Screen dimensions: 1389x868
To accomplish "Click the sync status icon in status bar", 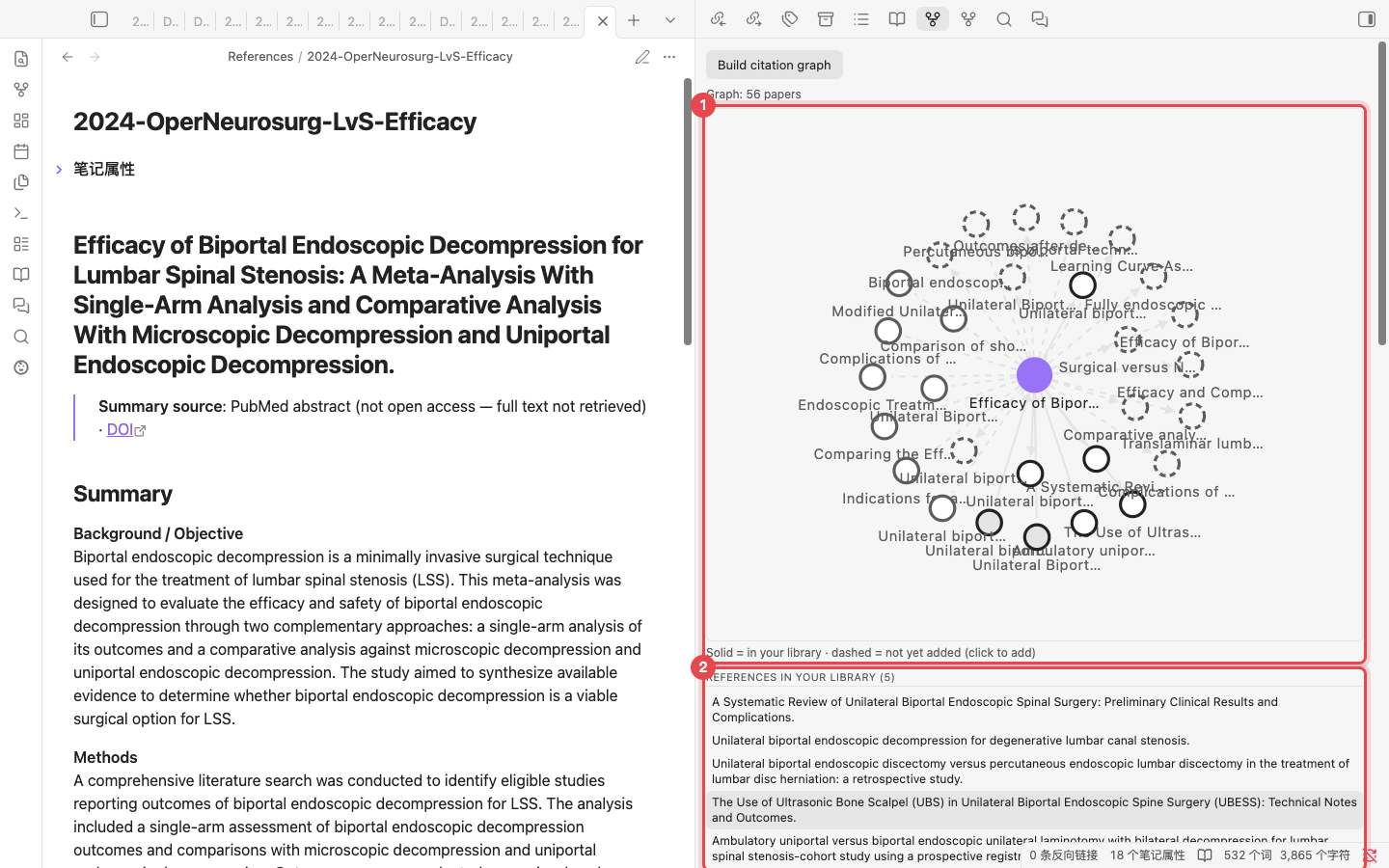I will point(1370,855).
